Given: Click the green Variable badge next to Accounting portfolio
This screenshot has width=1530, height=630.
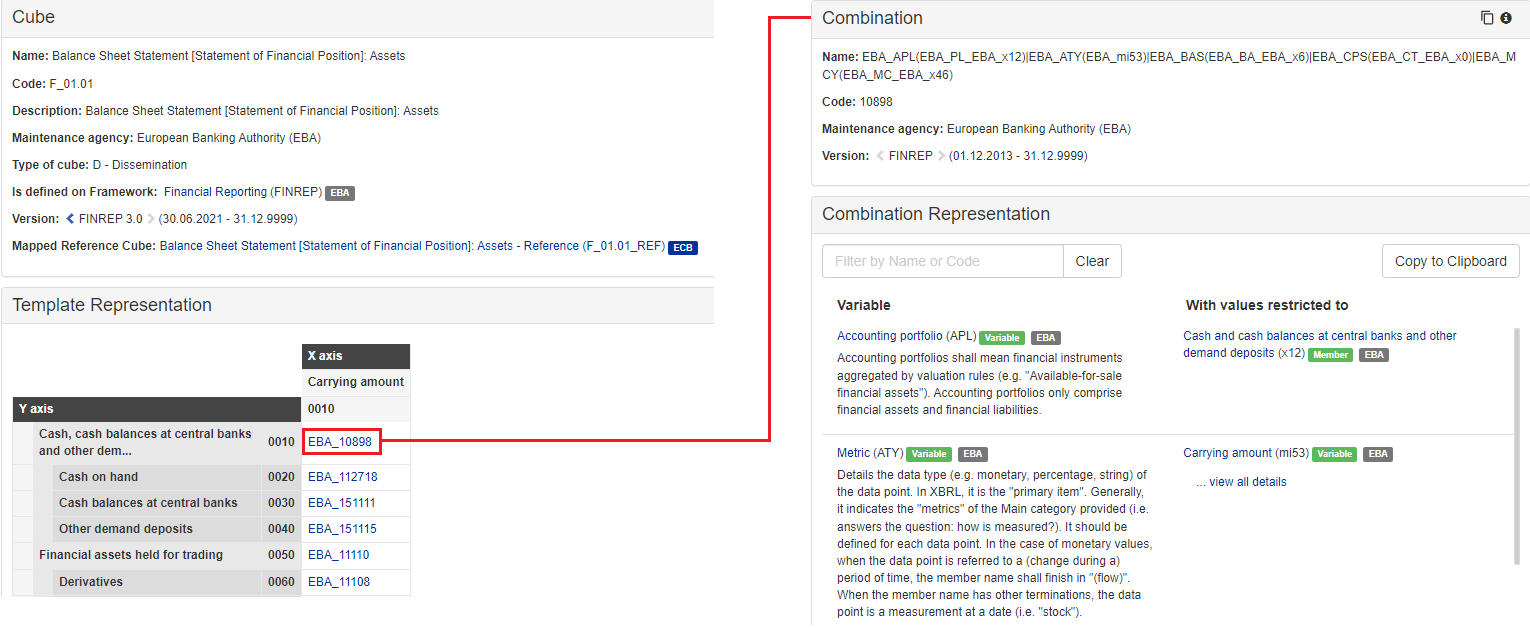Looking at the screenshot, I should tap(1002, 338).
